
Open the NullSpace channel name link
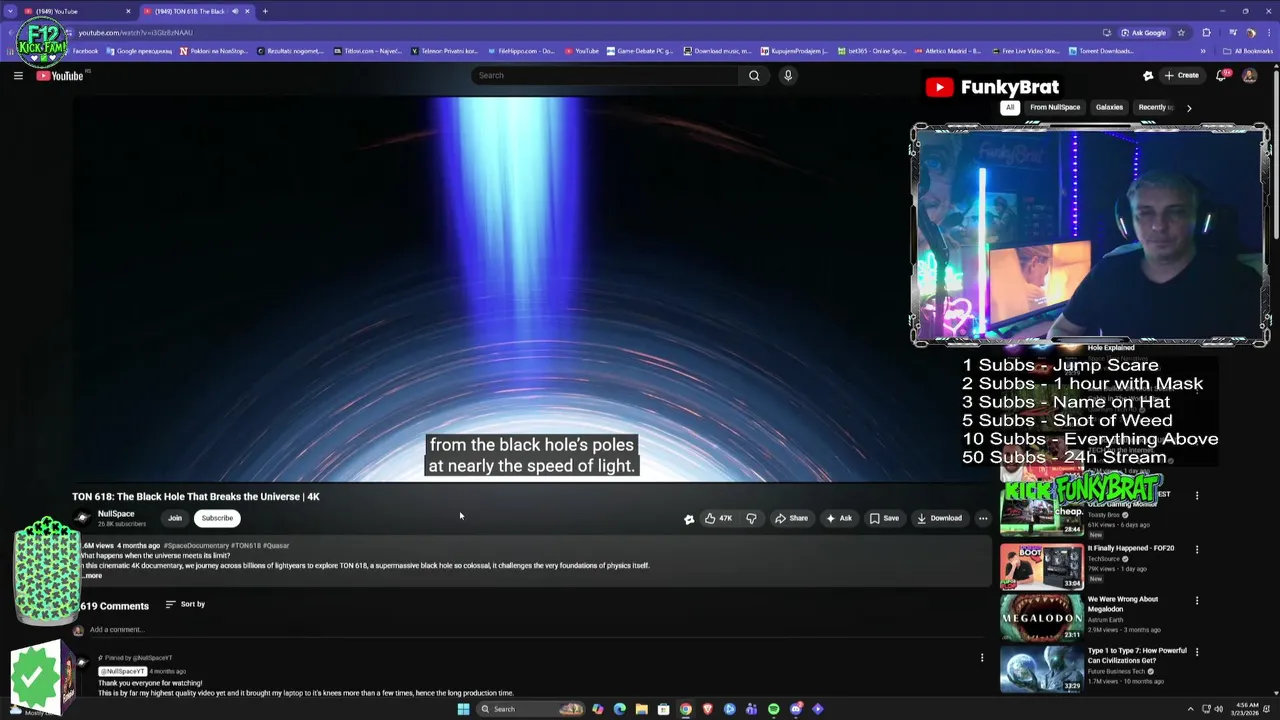pyautogui.click(x=116, y=513)
